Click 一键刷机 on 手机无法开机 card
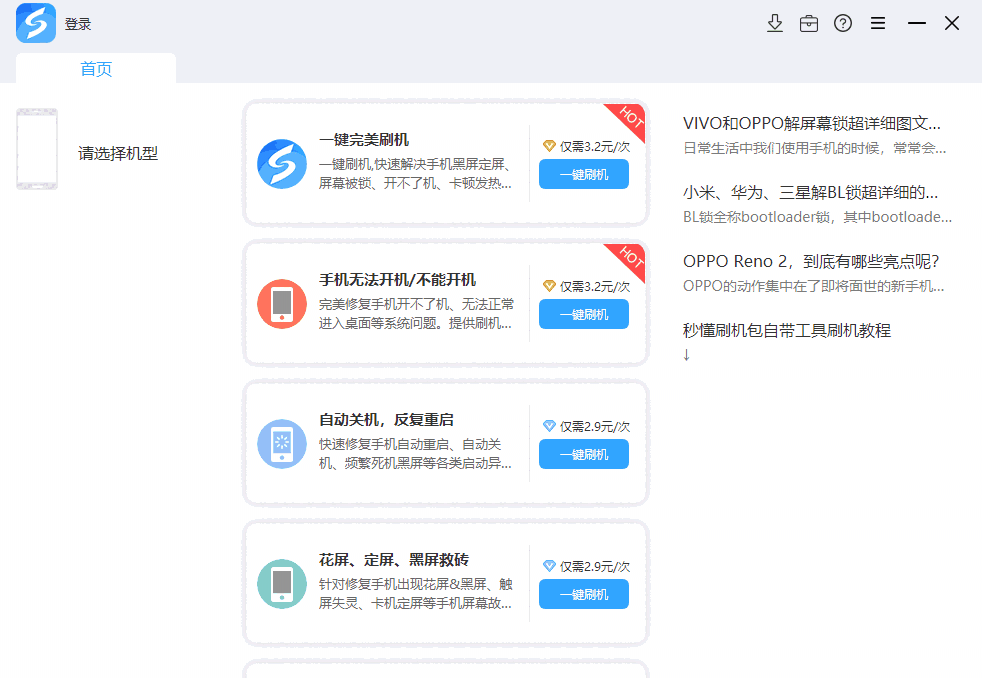 pos(583,313)
